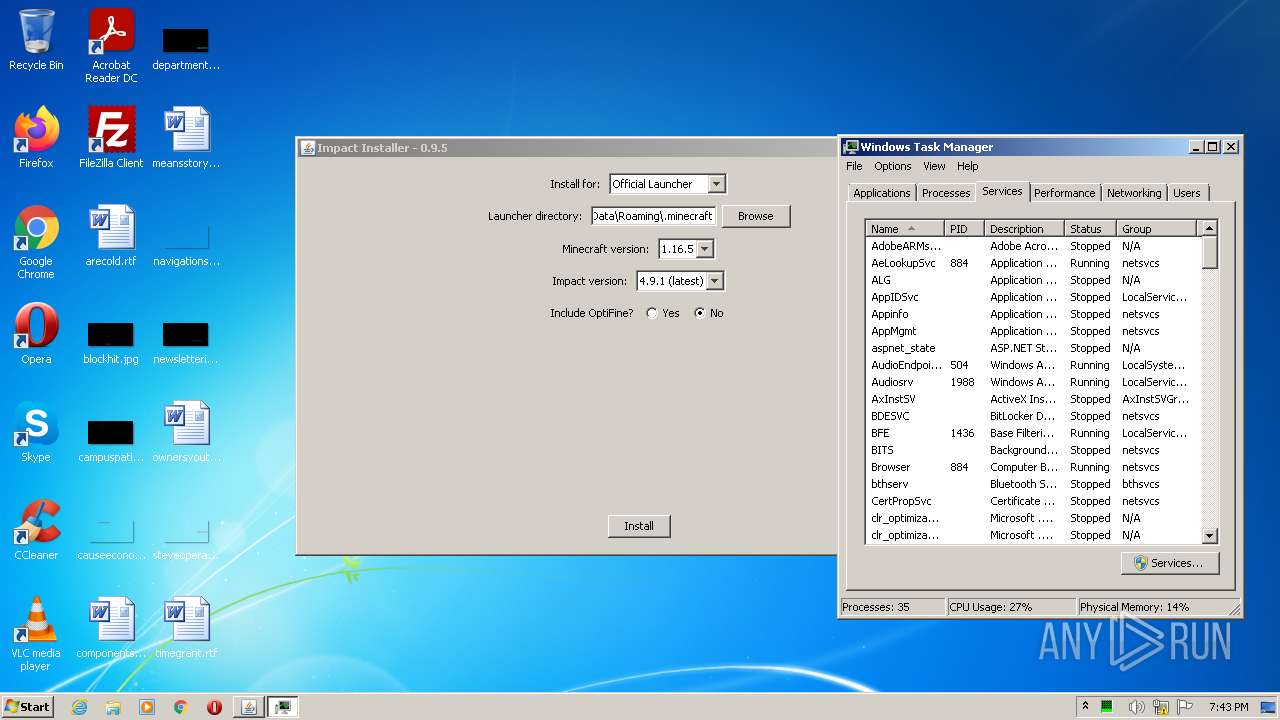Click volume speaker icon in system tray
The width and height of the screenshot is (1280, 720).
click(x=1136, y=707)
